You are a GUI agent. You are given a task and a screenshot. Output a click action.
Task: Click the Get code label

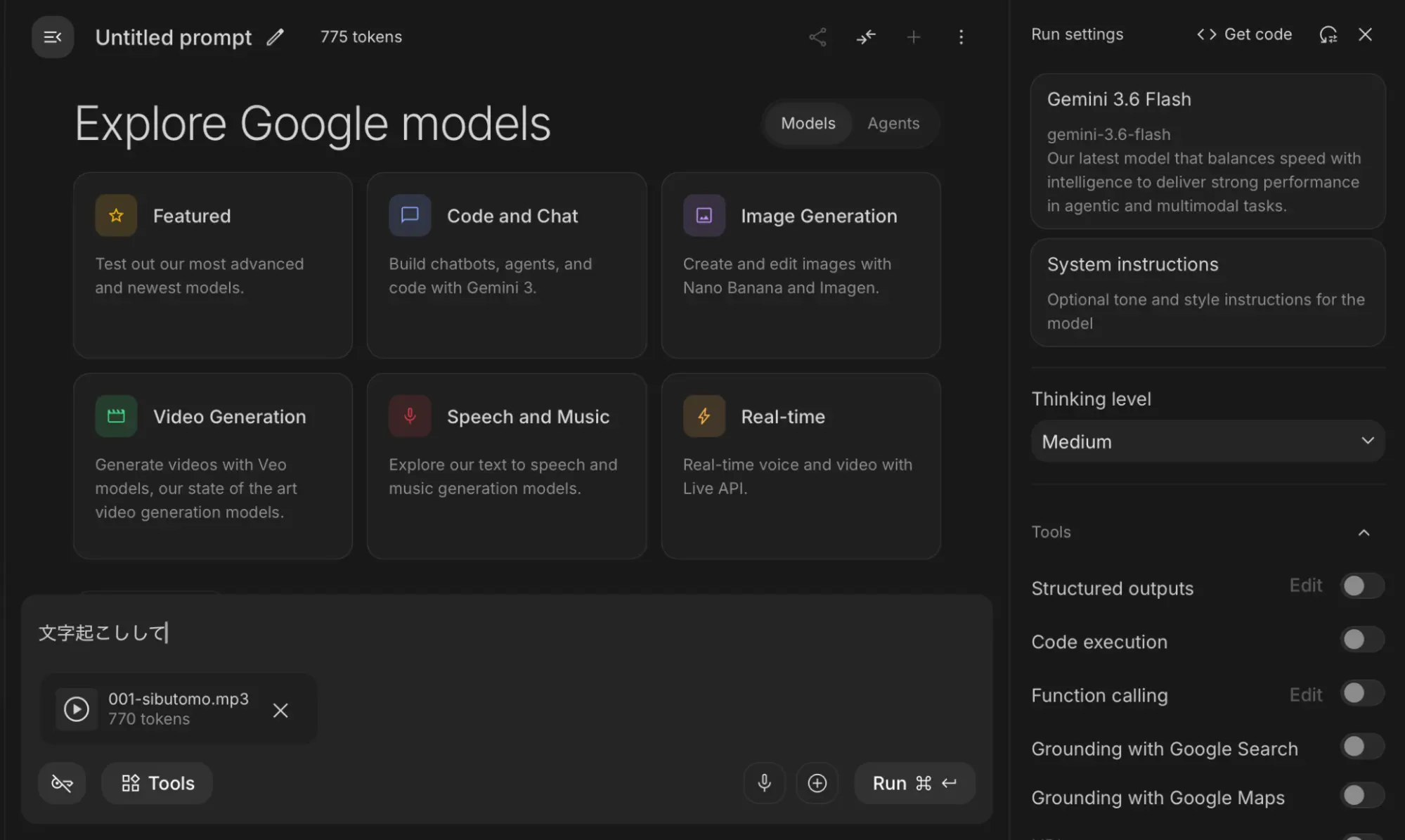point(1257,34)
